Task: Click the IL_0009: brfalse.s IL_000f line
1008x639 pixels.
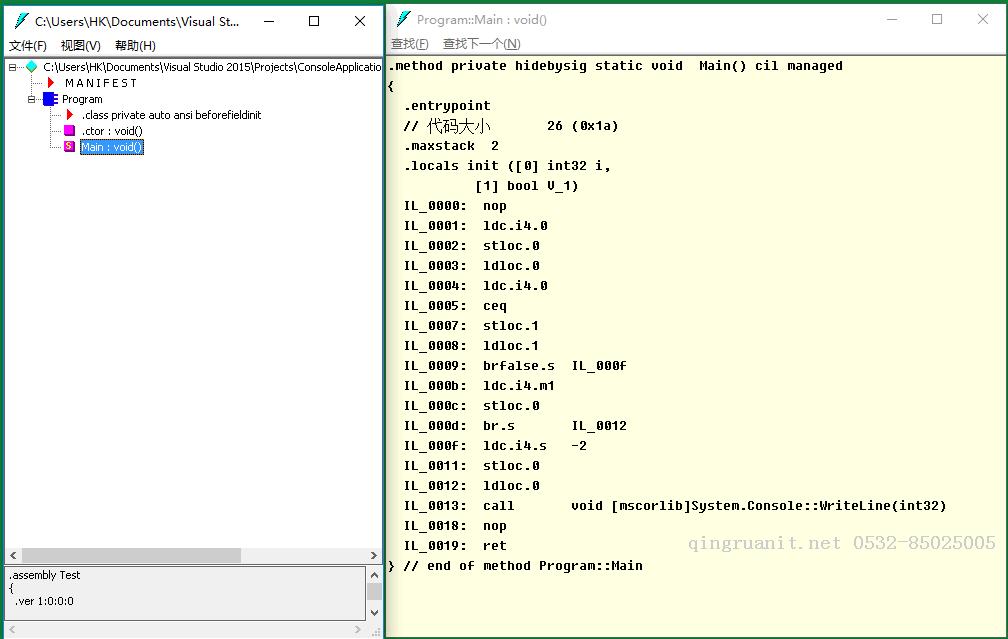Action: point(515,366)
